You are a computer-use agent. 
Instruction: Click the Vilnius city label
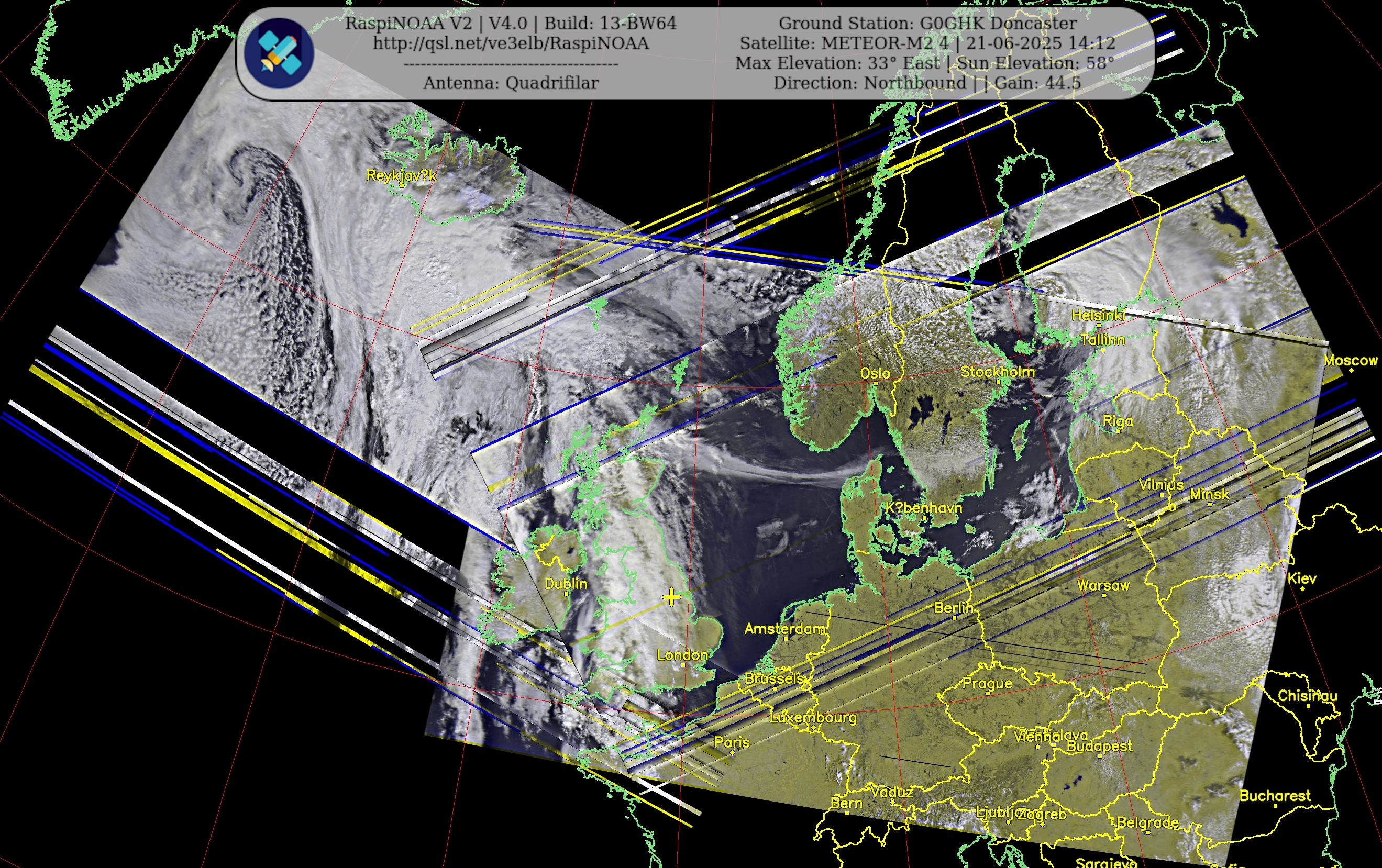pos(1161,485)
